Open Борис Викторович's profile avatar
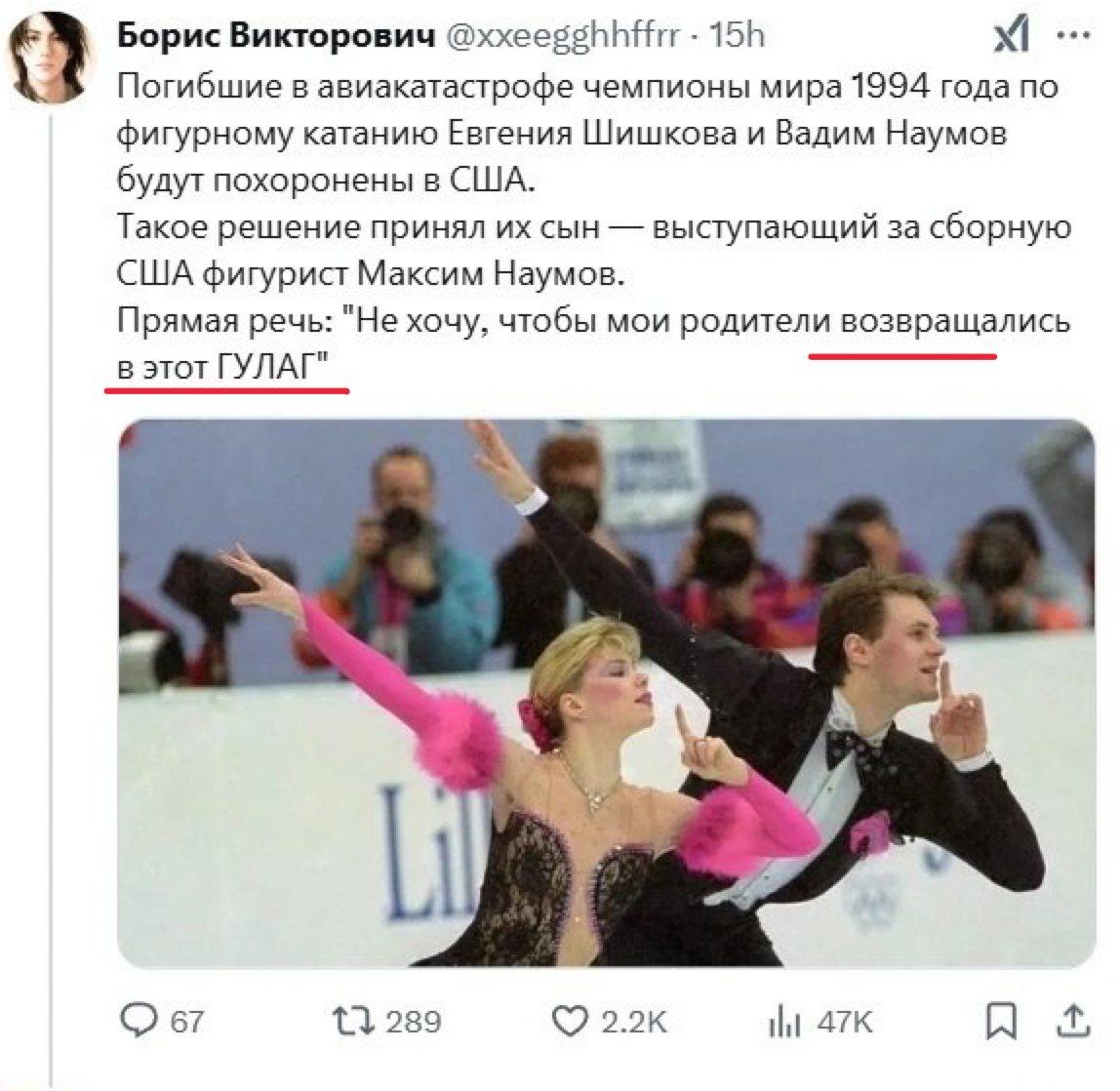The height and width of the screenshot is (1091, 1120). point(50,58)
